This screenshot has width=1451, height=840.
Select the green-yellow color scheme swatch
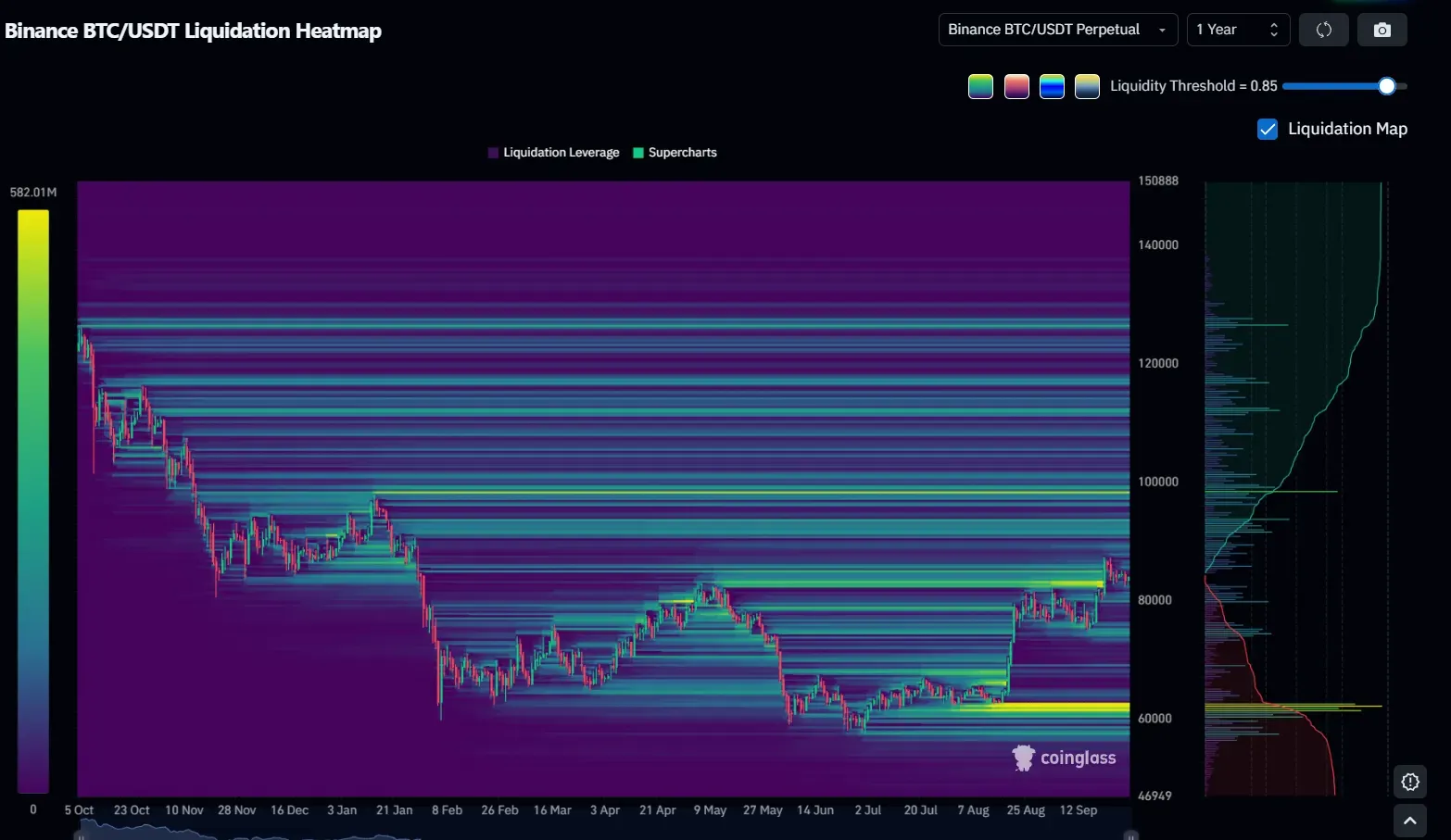[980, 86]
